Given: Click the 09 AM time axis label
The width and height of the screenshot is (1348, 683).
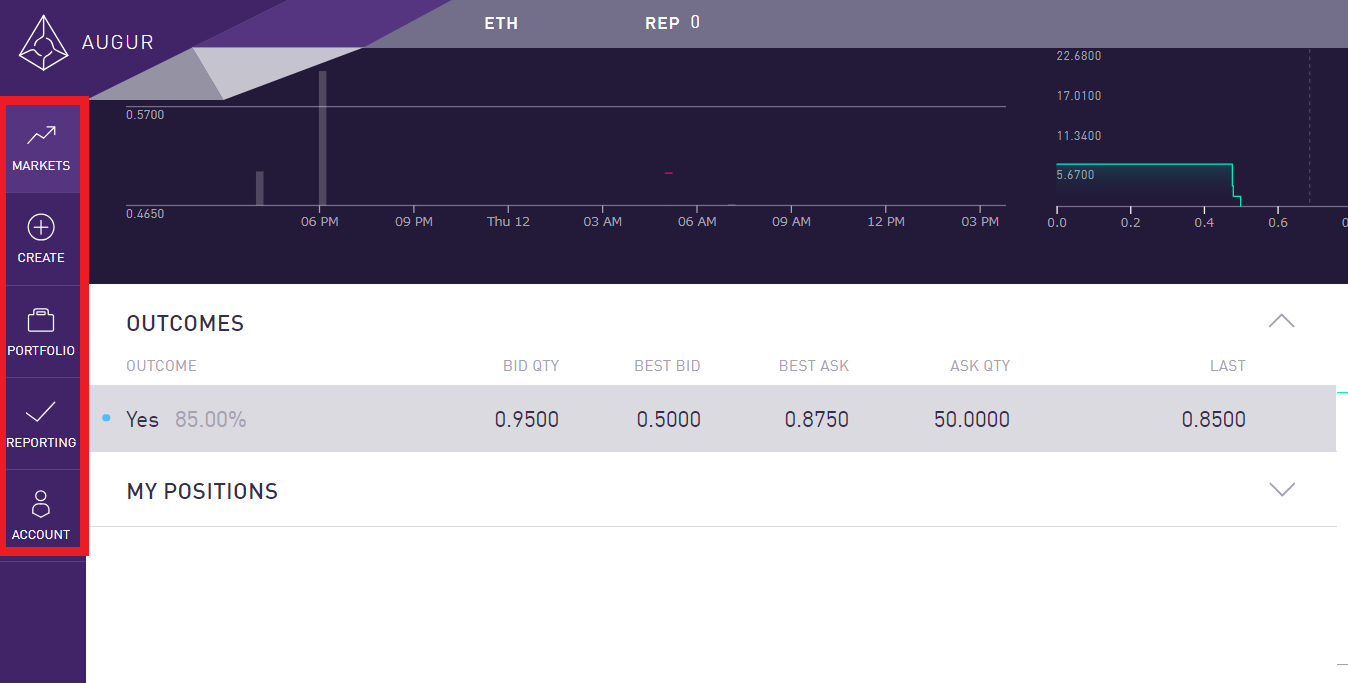Looking at the screenshot, I should click(791, 222).
